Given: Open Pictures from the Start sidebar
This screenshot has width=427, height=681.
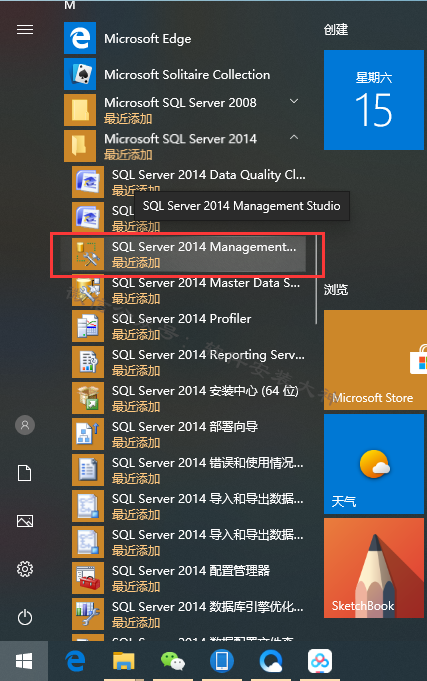Looking at the screenshot, I should point(25,521).
